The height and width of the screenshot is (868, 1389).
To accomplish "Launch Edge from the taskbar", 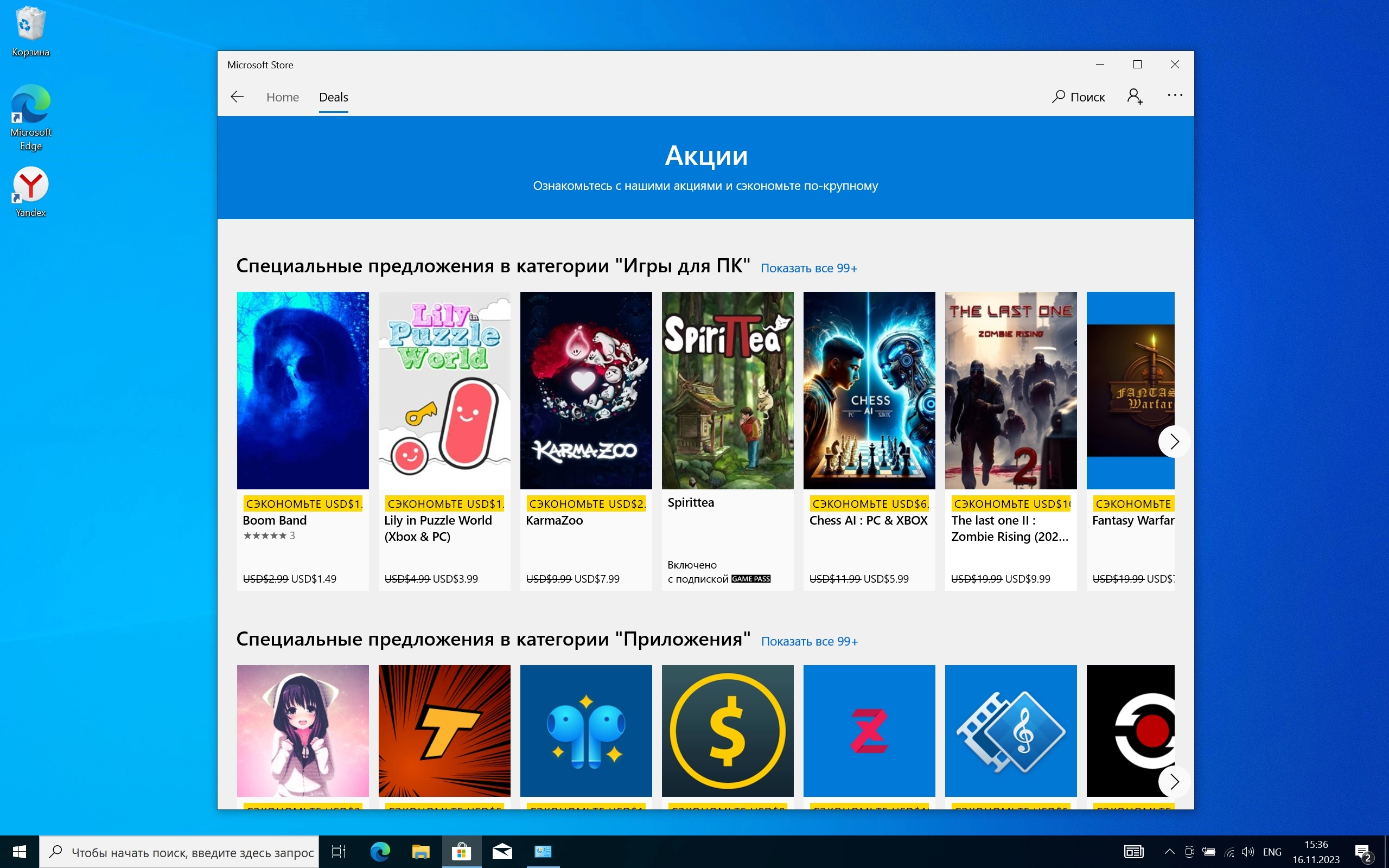I will coord(380,851).
